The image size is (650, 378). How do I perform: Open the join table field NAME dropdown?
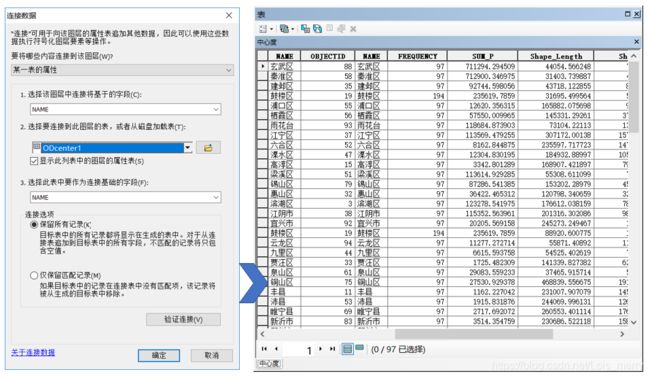click(125, 197)
